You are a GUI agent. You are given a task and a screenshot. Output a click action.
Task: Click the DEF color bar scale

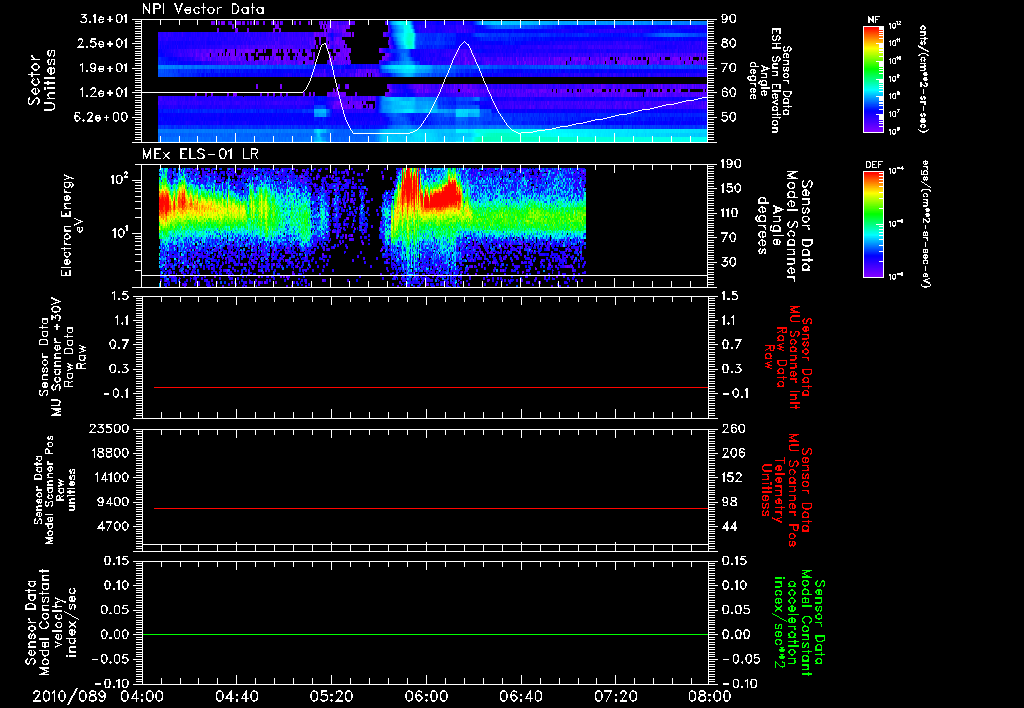873,224
